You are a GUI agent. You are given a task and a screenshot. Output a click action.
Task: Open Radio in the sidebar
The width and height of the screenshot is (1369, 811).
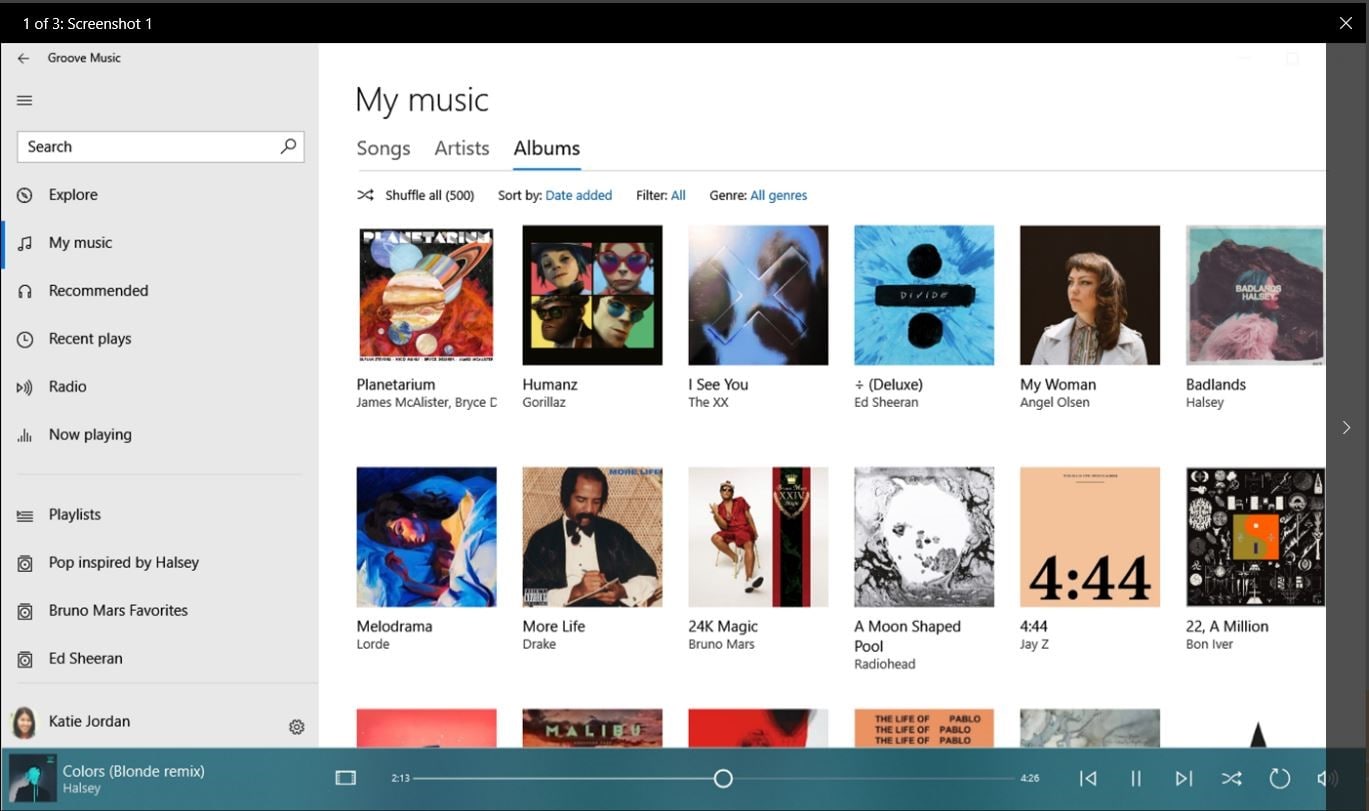pyautogui.click(x=160, y=387)
